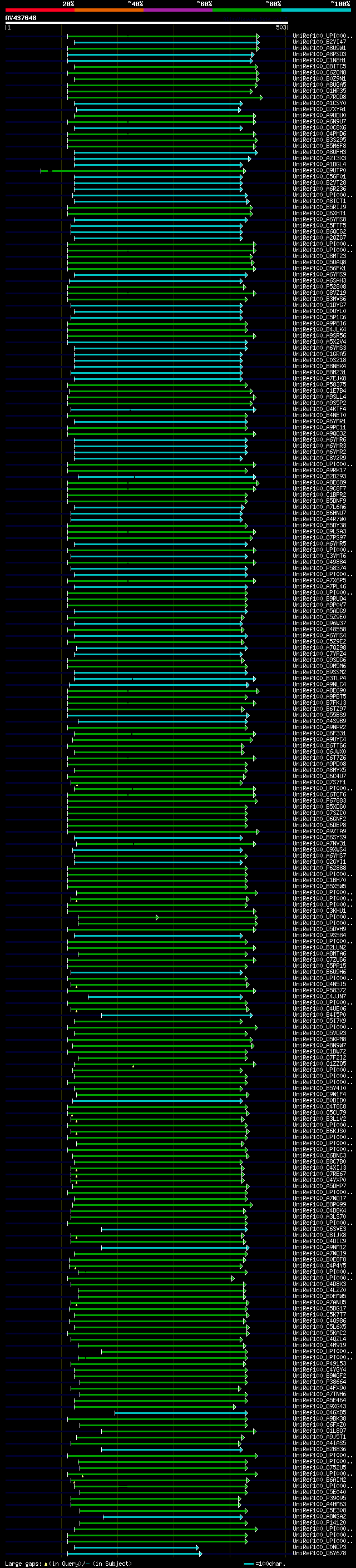Open hit UniRef100_C6ZQM8
The width and height of the screenshot is (356, 1568).
[x=319, y=72]
